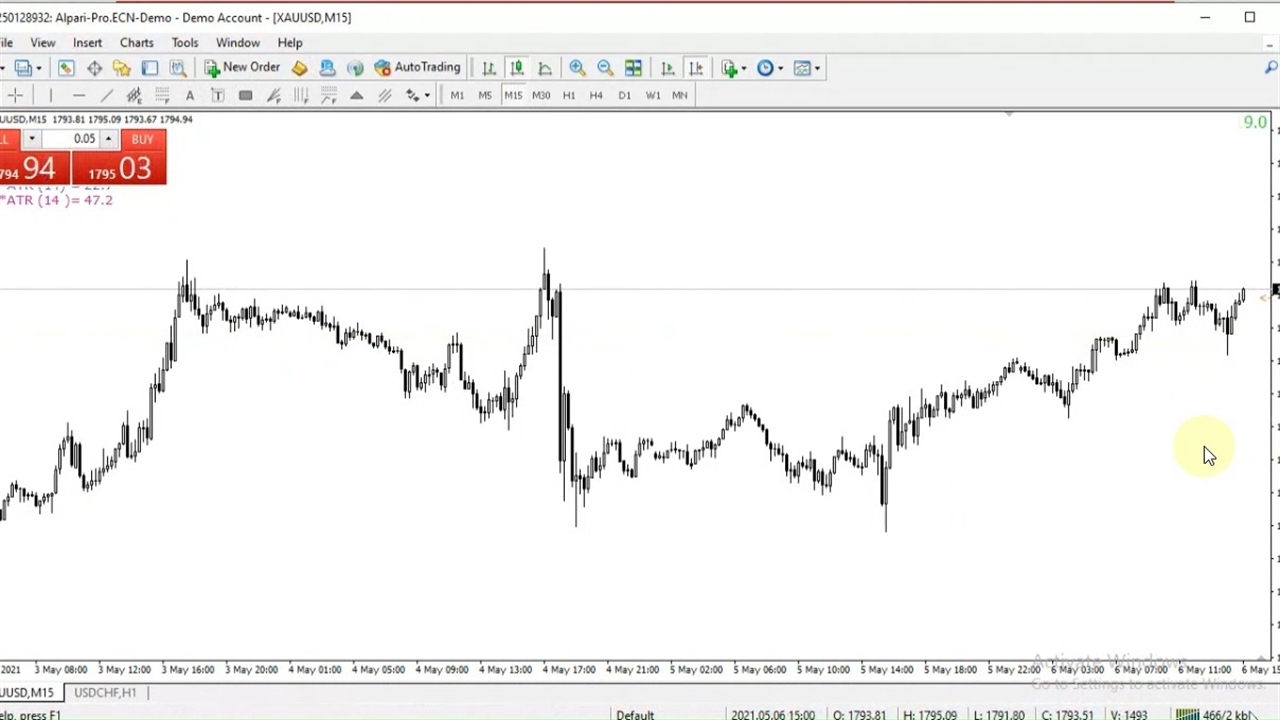Toggle the AutoTrading button
Screen dimensions: 1280x720
click(417, 68)
